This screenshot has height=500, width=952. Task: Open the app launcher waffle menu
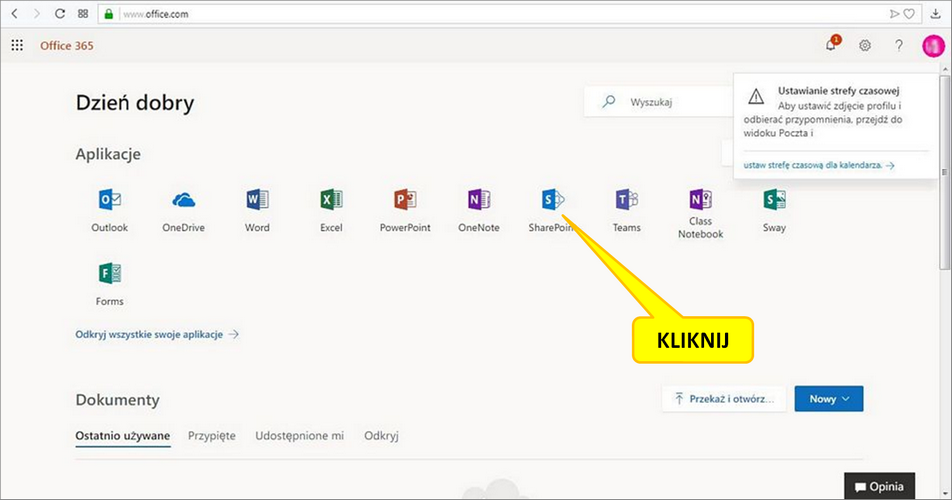tap(17, 45)
